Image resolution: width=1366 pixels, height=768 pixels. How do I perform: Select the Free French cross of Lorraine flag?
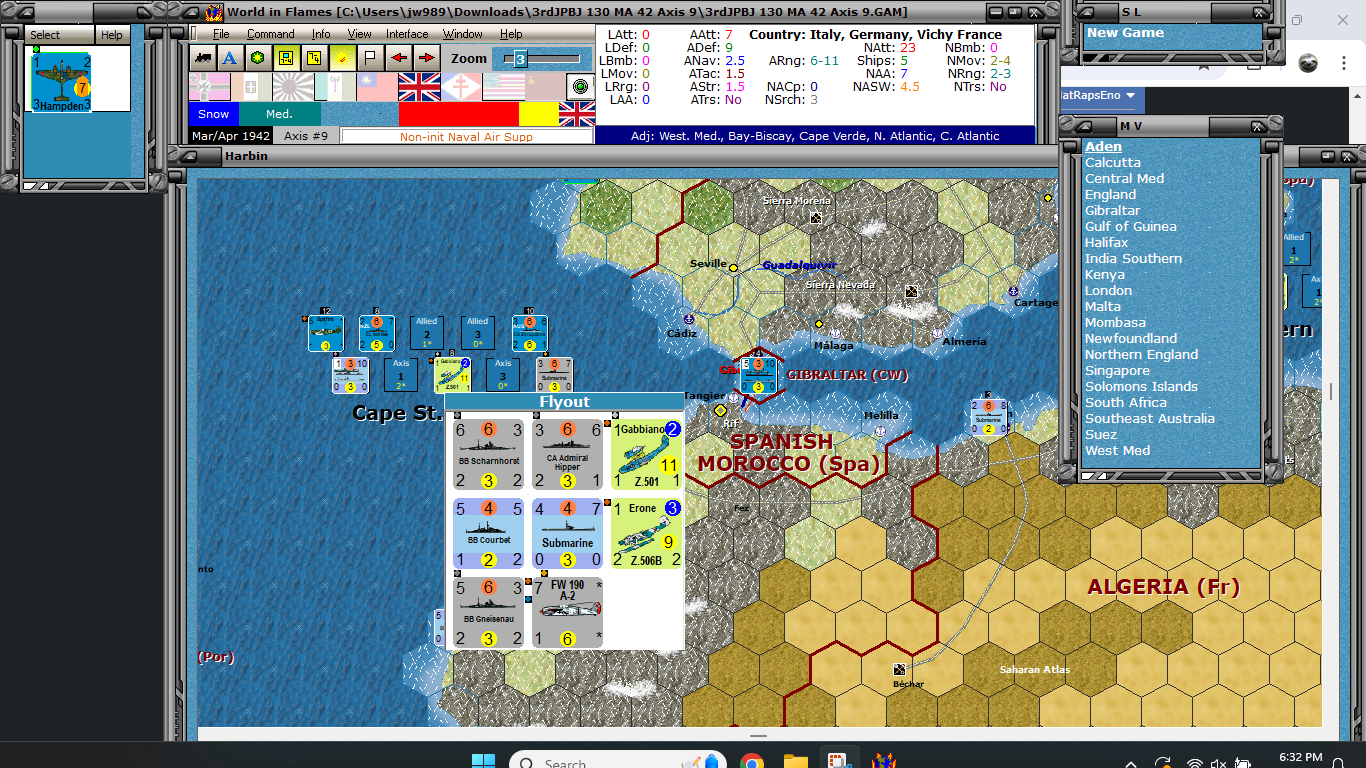pos(461,87)
